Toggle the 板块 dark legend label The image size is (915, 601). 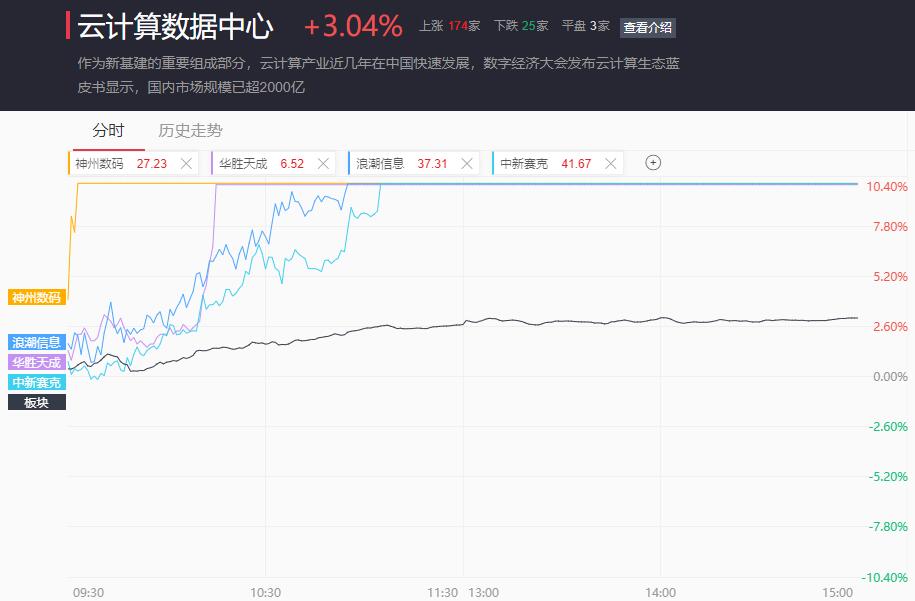coord(36,402)
